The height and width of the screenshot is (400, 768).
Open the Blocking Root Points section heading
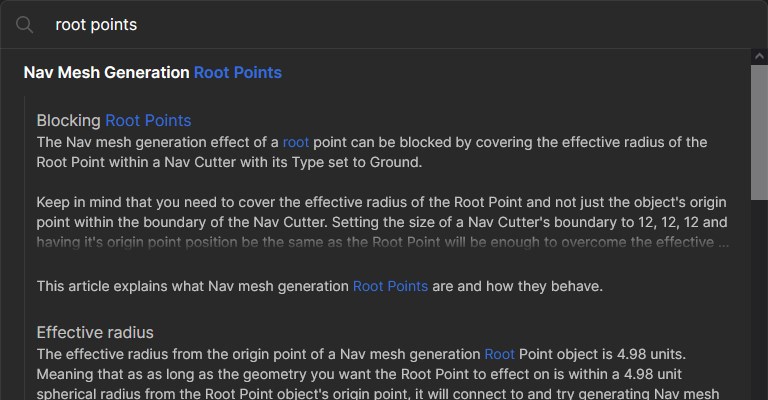(x=114, y=120)
